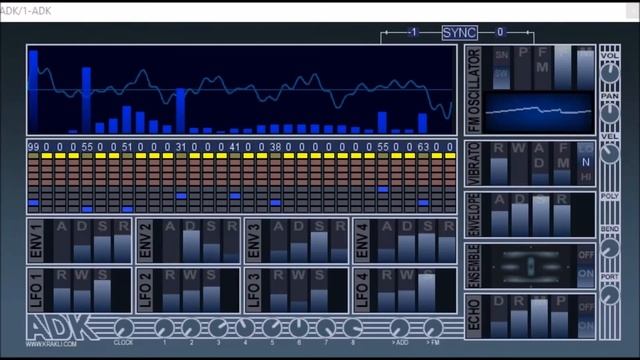Image resolution: width=640 pixels, height=360 pixels.
Task: Click knob 7 in bottom row
Action: click(326, 328)
